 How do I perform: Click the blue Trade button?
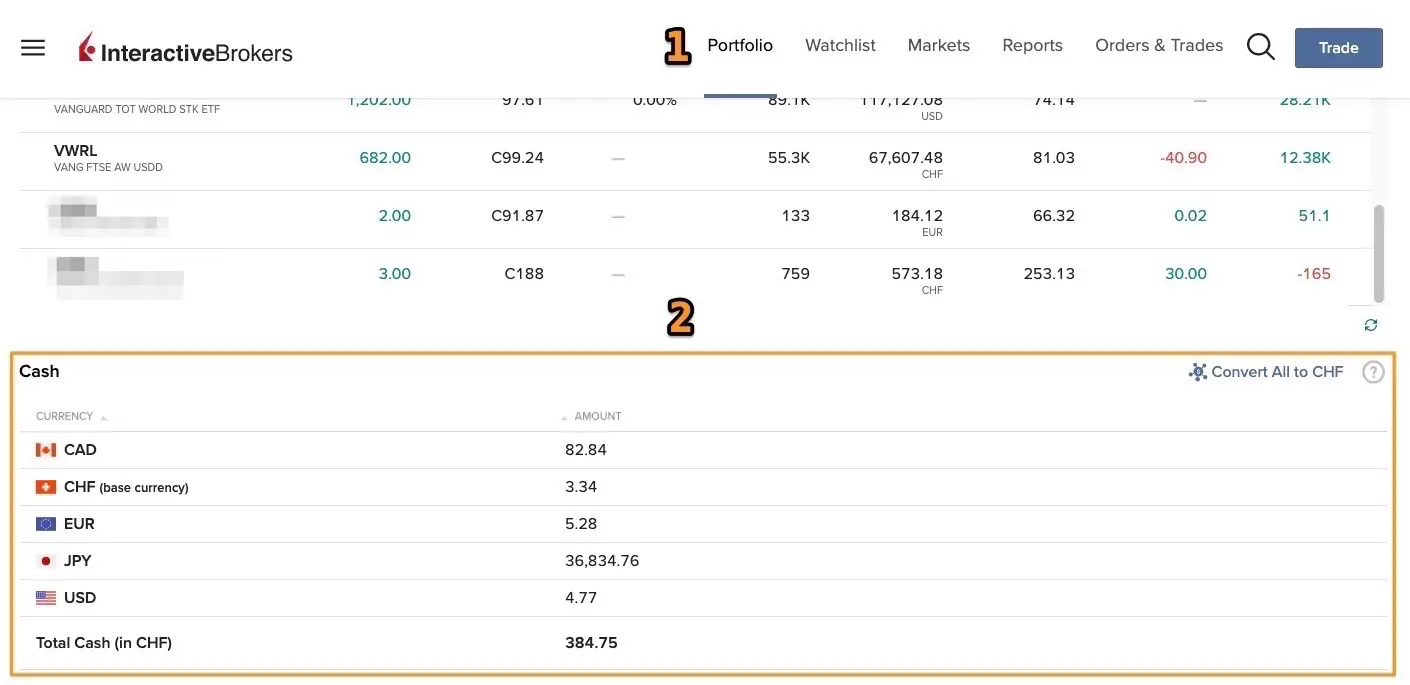coord(1339,48)
